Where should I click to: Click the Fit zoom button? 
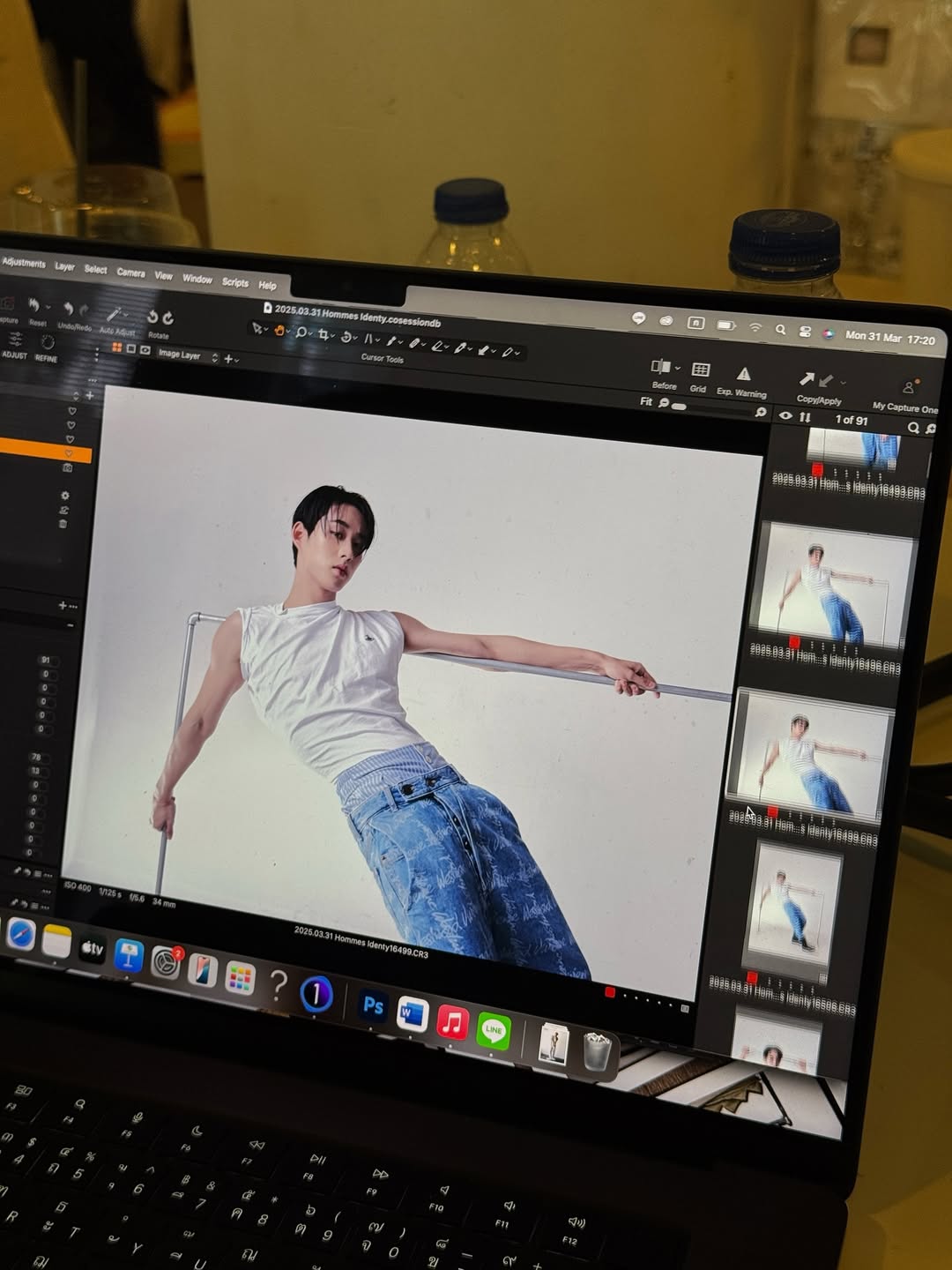point(646,401)
